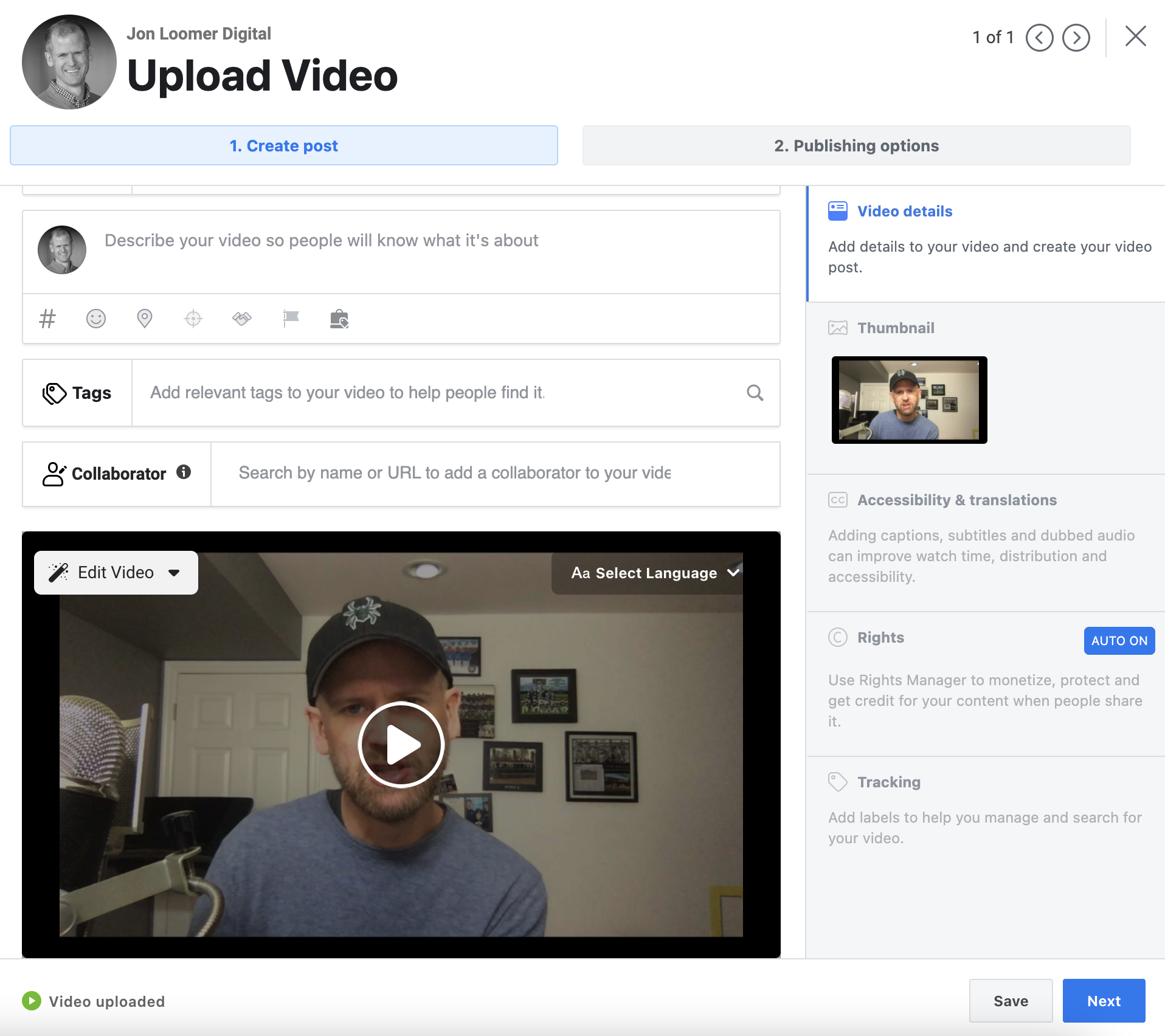Click the Video details panel icon
Screen dimensions: 1165x1036
click(x=838, y=211)
